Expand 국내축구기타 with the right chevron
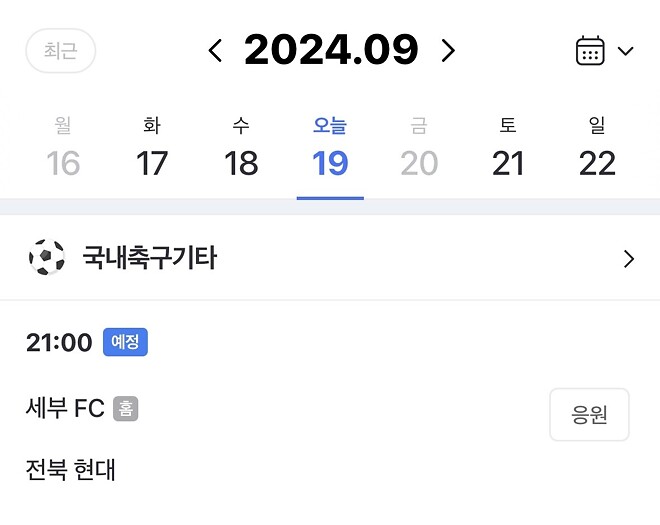Viewport: 660px width, 525px height. click(629, 259)
